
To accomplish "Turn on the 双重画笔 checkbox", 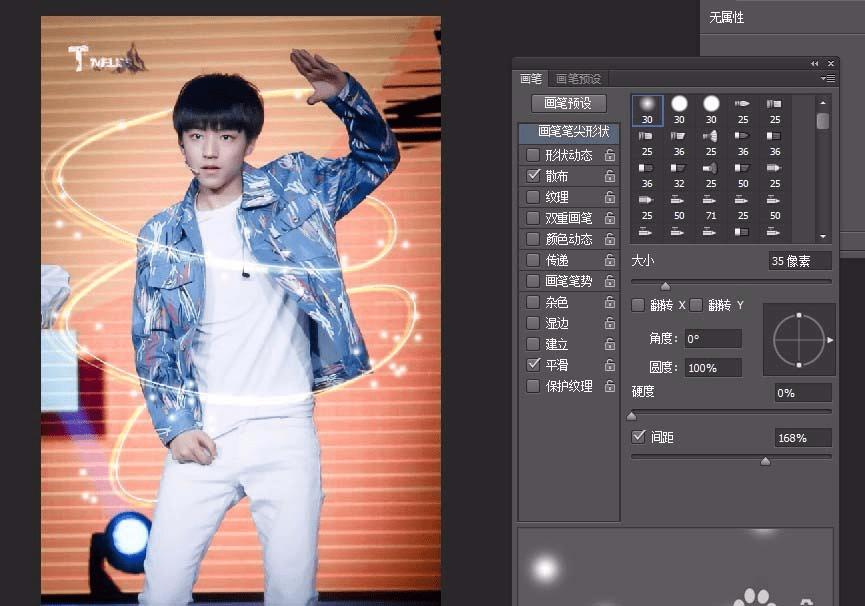I will pyautogui.click(x=533, y=218).
